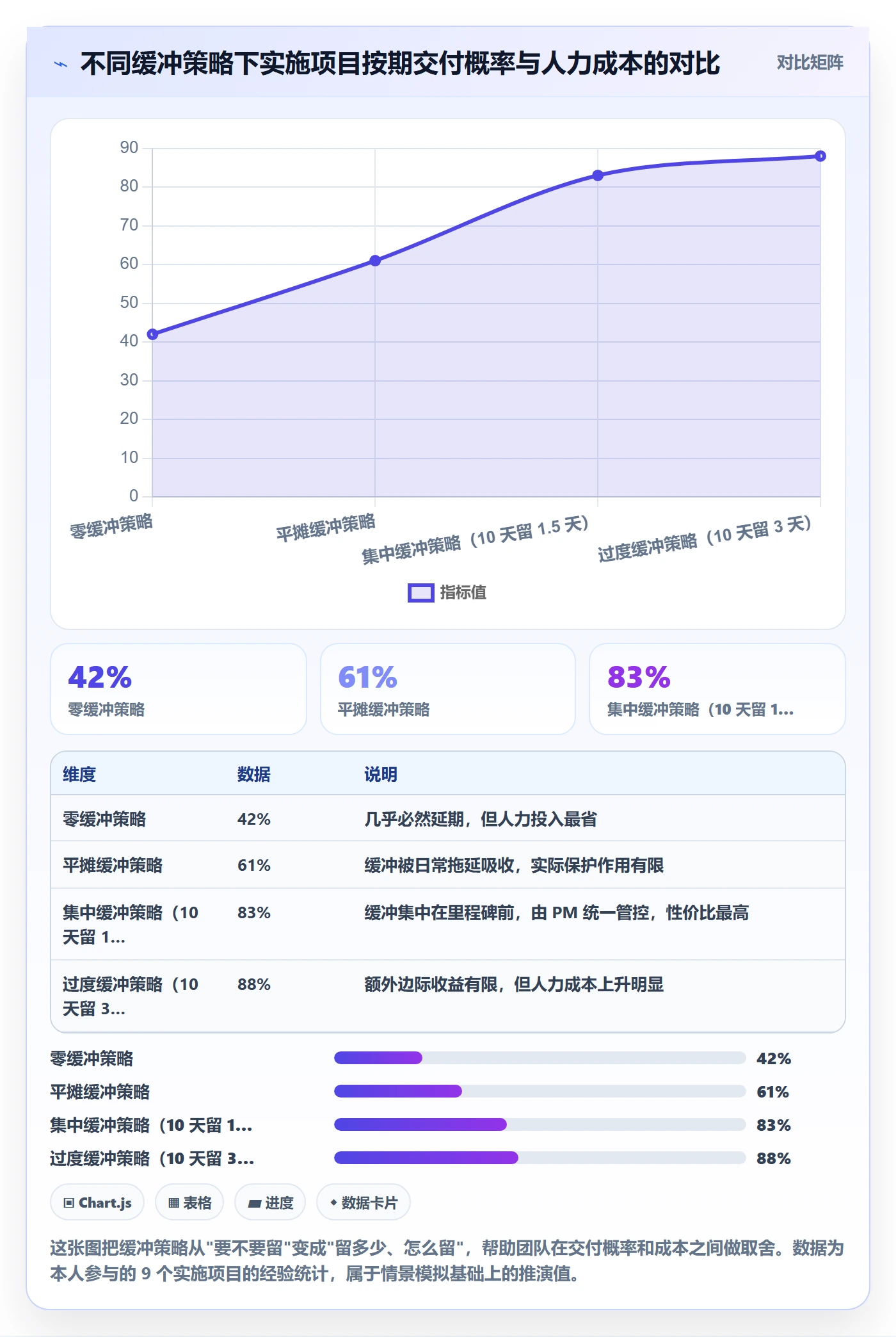Click the 数据卡片 tag chip

pyautogui.click(x=364, y=1203)
